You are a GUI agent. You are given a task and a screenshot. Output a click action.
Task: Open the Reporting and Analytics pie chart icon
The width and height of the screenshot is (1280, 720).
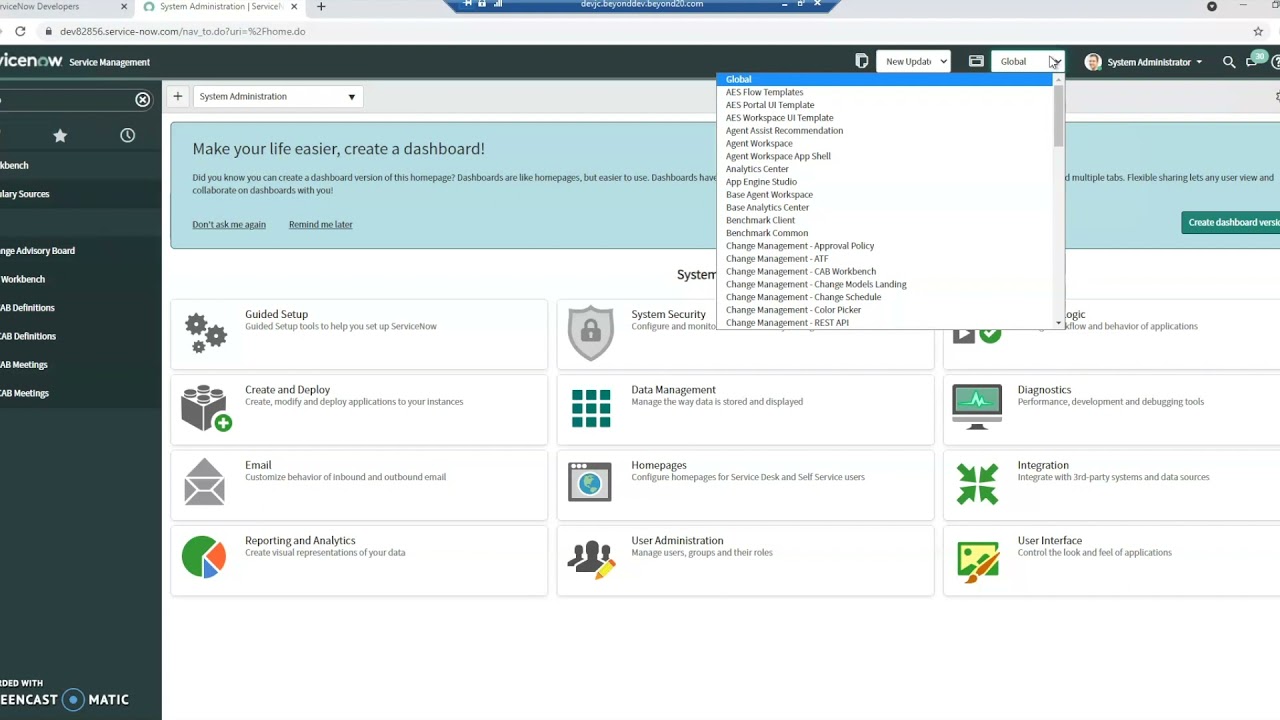point(204,557)
